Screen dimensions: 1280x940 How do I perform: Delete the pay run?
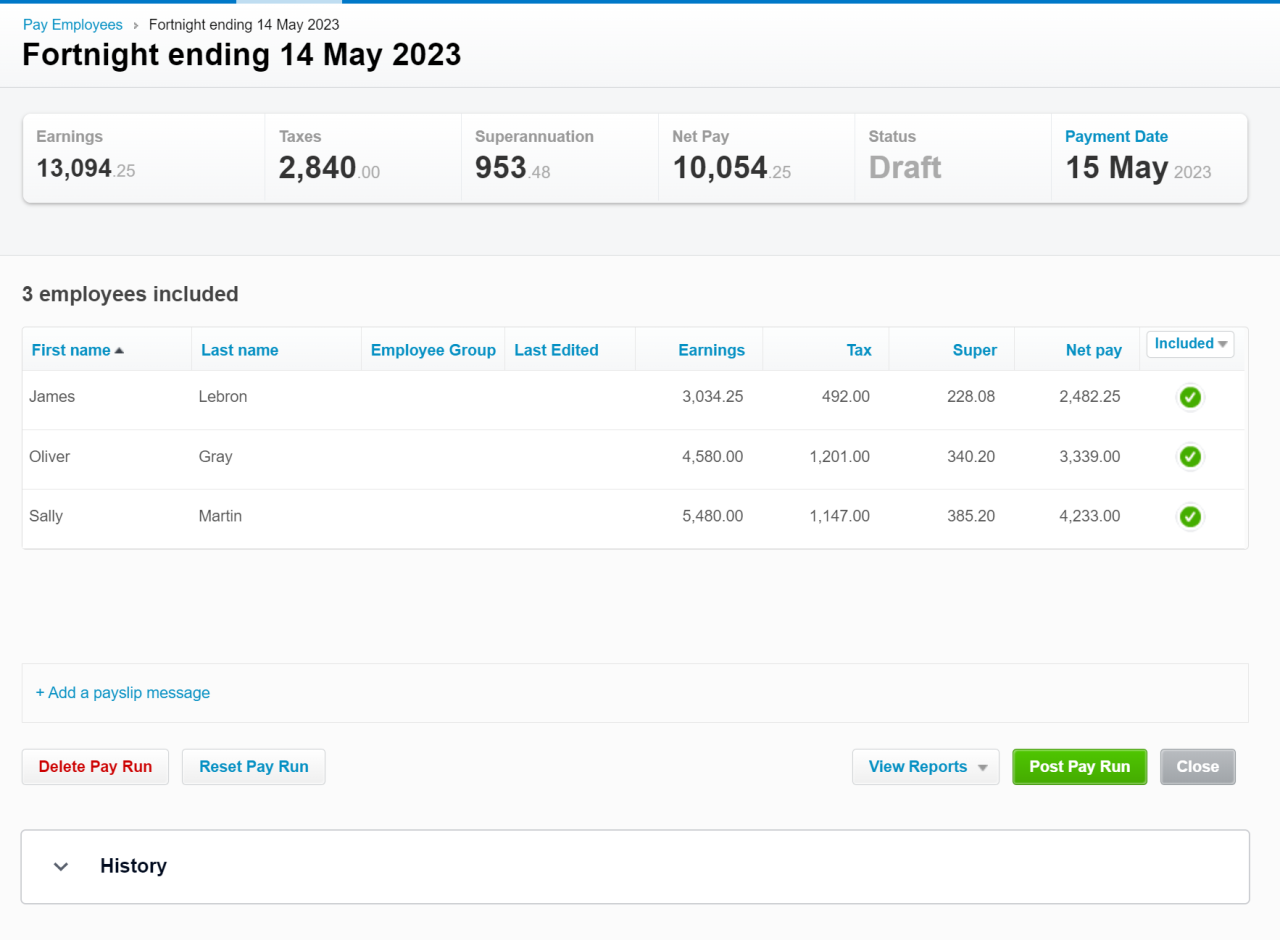95,766
